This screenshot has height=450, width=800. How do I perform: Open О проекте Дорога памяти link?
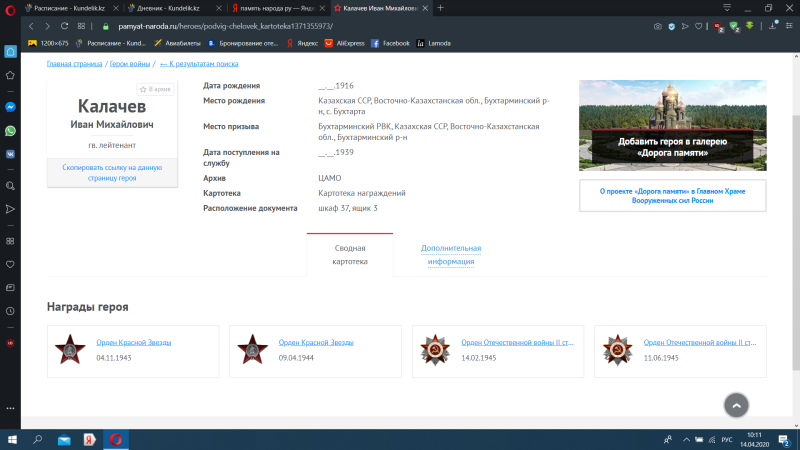tap(672, 195)
